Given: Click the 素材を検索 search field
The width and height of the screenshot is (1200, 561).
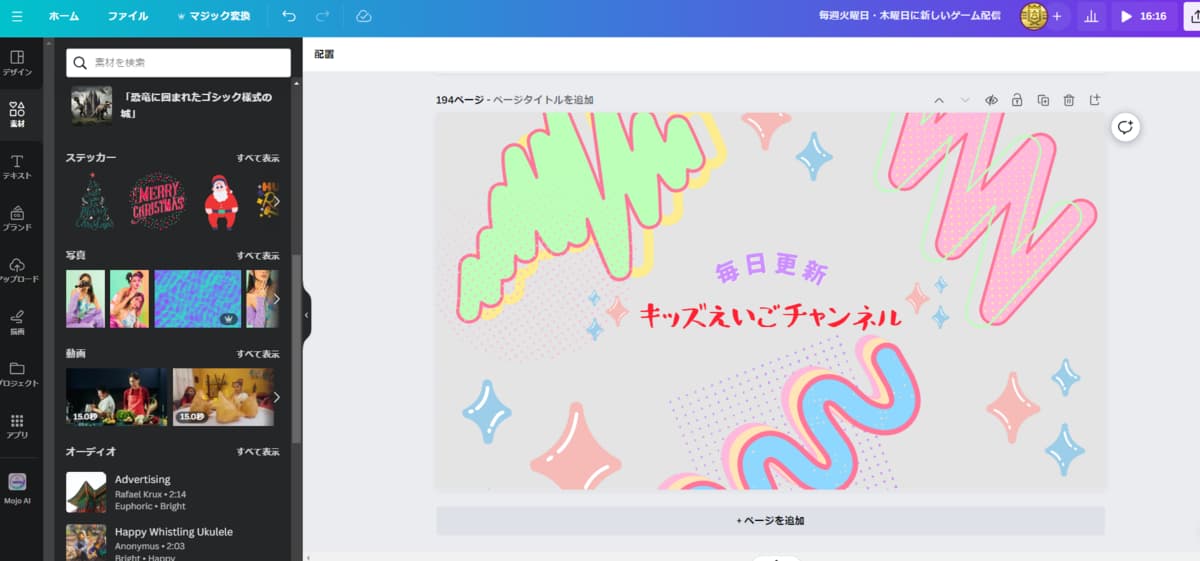Looking at the screenshot, I should (178, 62).
